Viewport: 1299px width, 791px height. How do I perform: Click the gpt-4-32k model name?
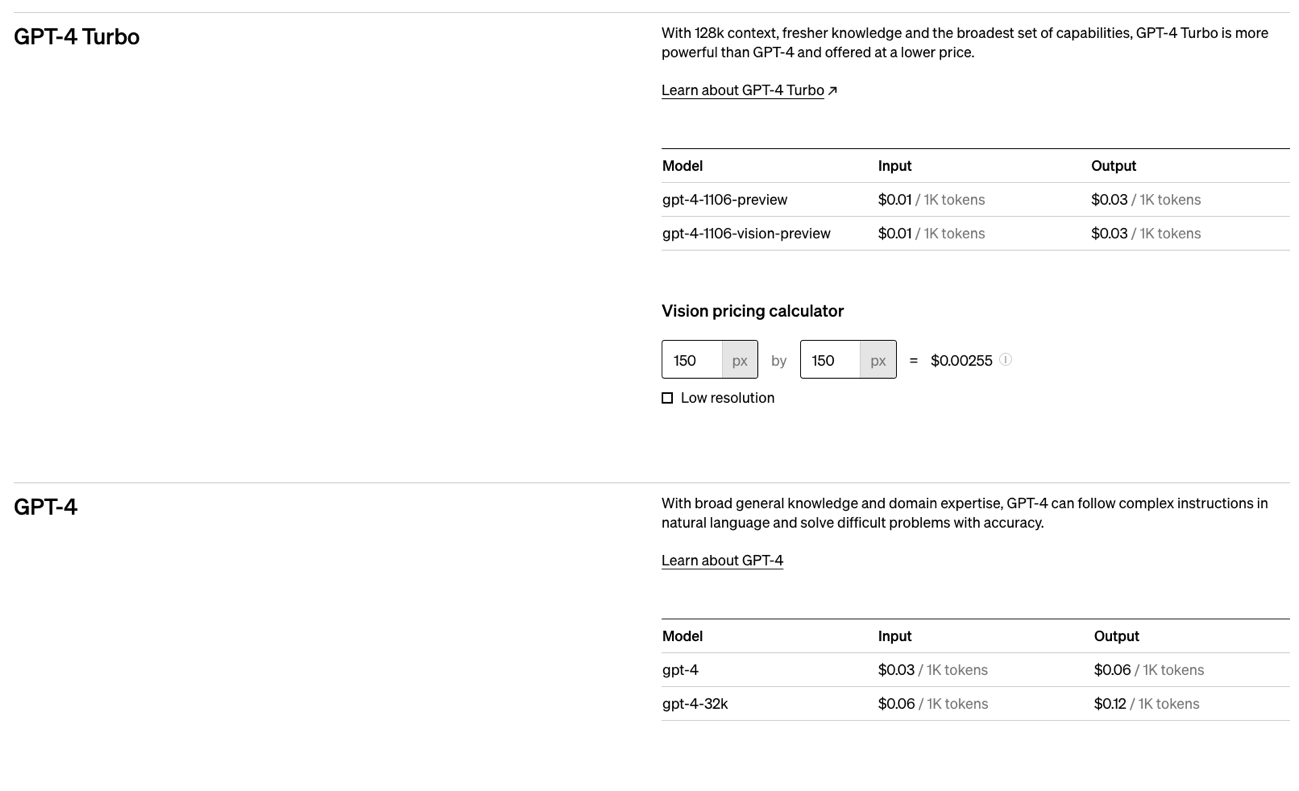click(695, 704)
